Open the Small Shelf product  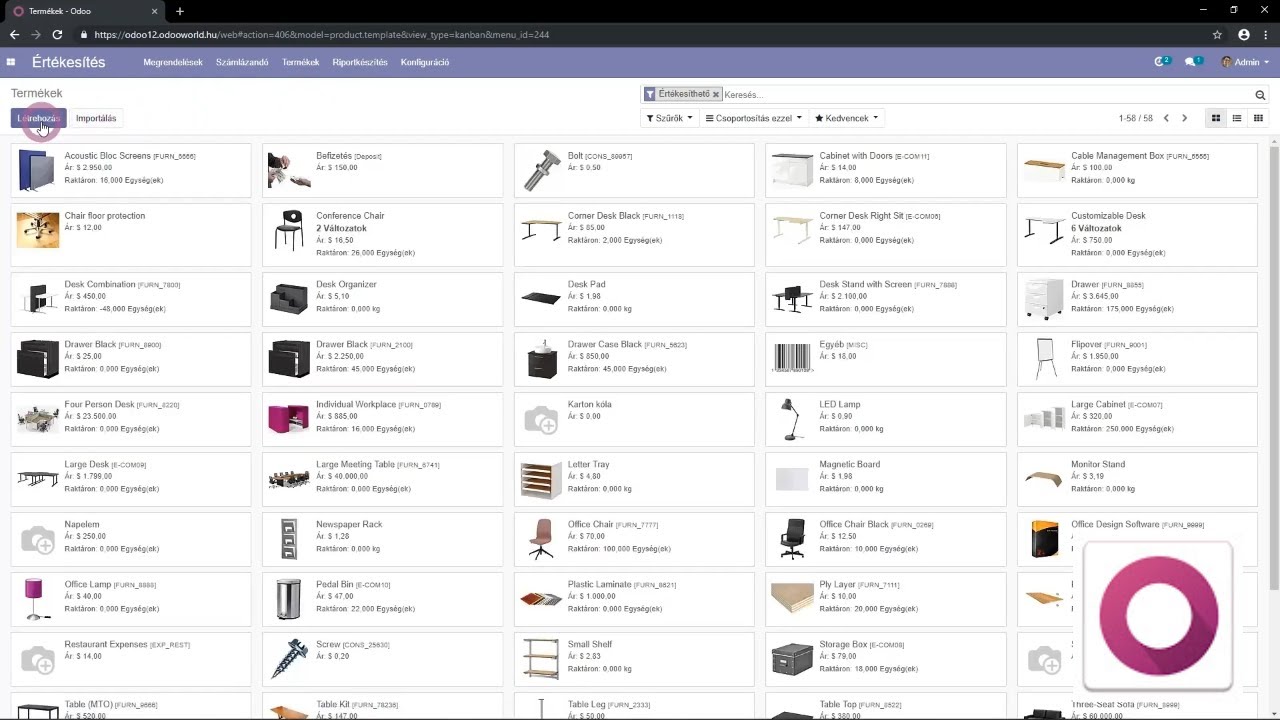click(x=634, y=658)
